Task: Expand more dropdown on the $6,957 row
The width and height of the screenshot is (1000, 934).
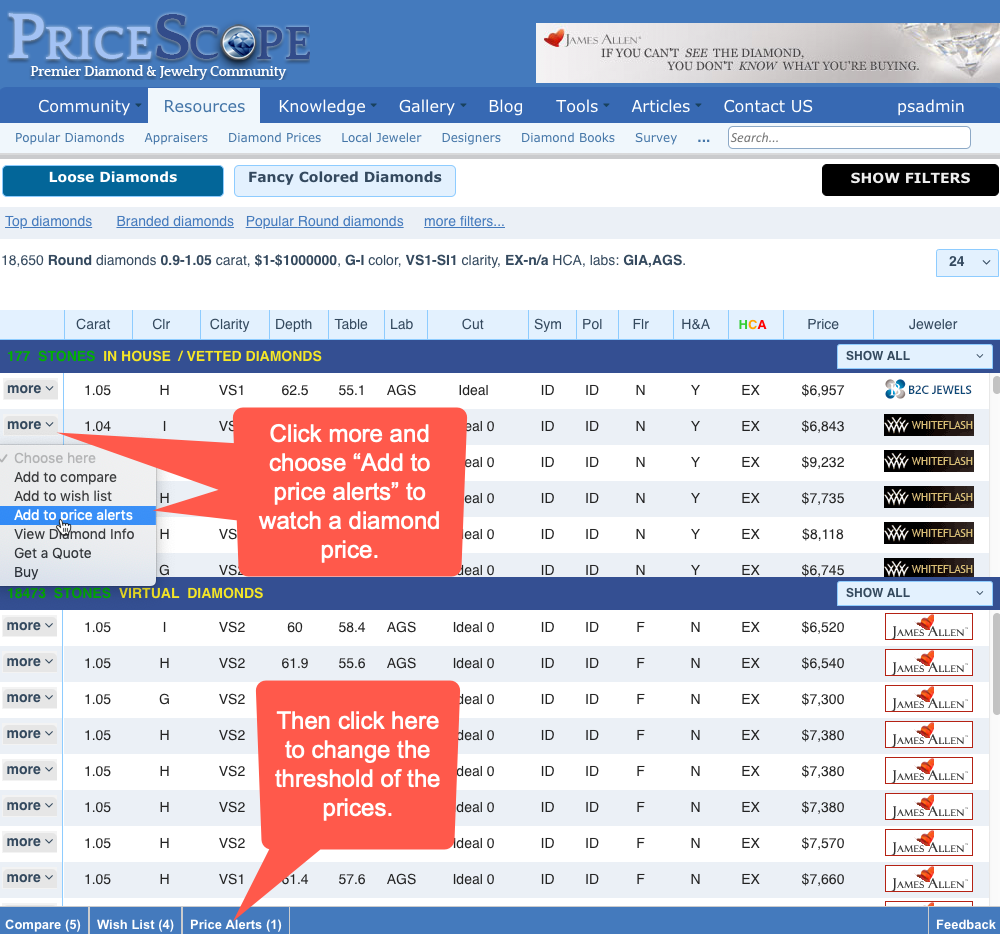Action: click(30, 389)
